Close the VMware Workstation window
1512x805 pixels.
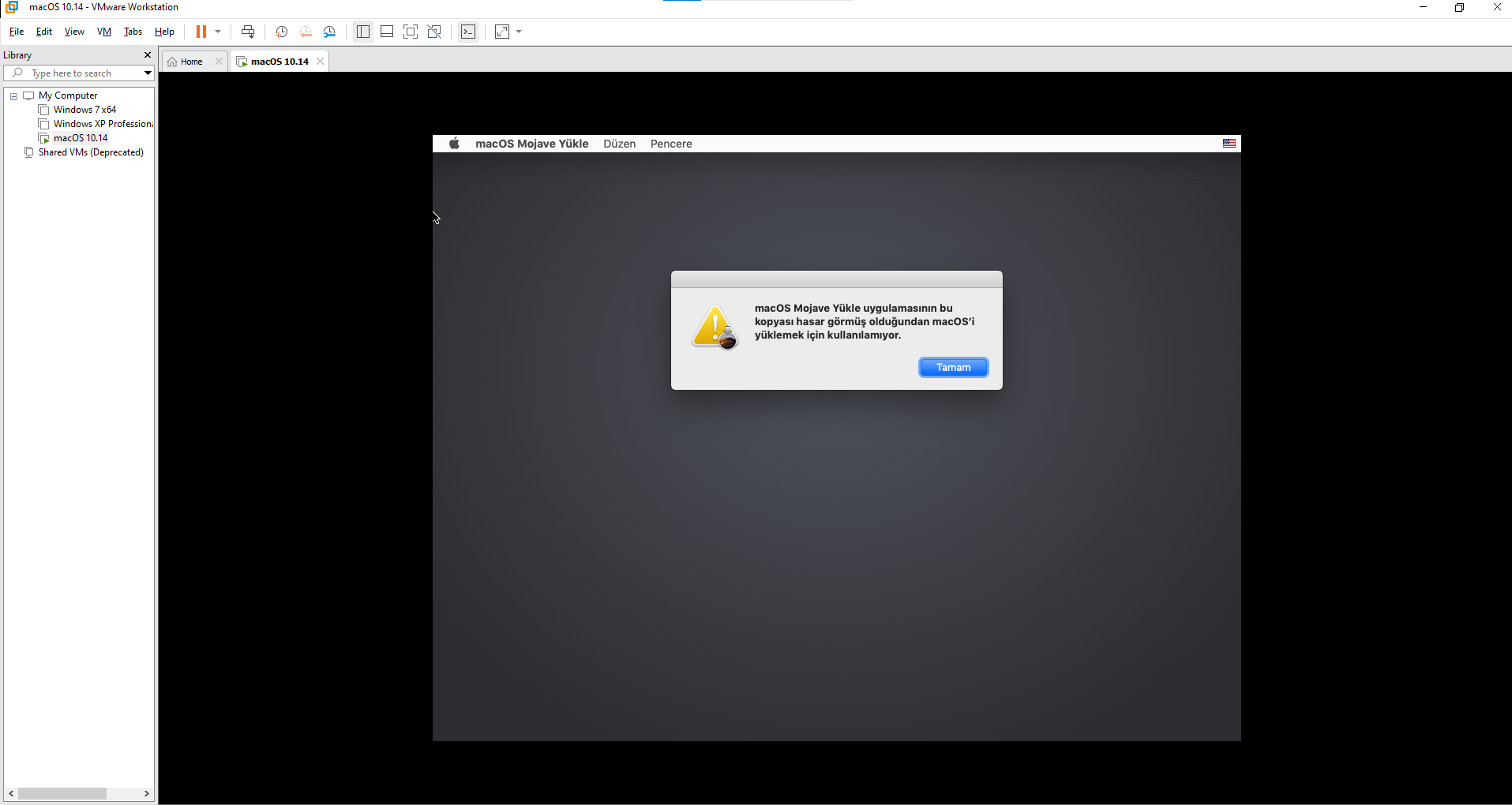[1496, 7]
